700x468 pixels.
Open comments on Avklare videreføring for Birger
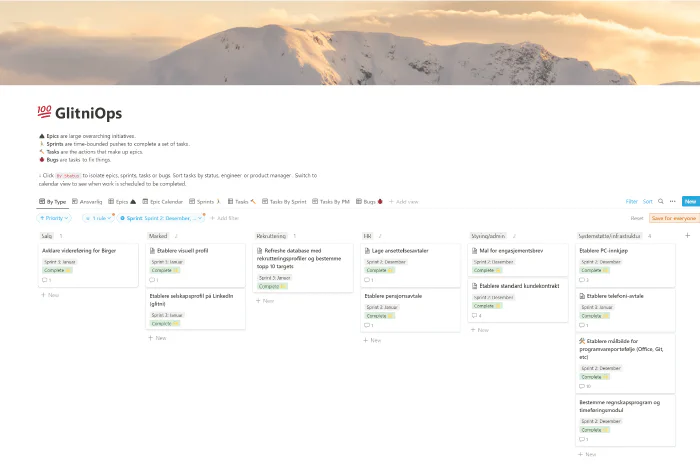point(45,280)
